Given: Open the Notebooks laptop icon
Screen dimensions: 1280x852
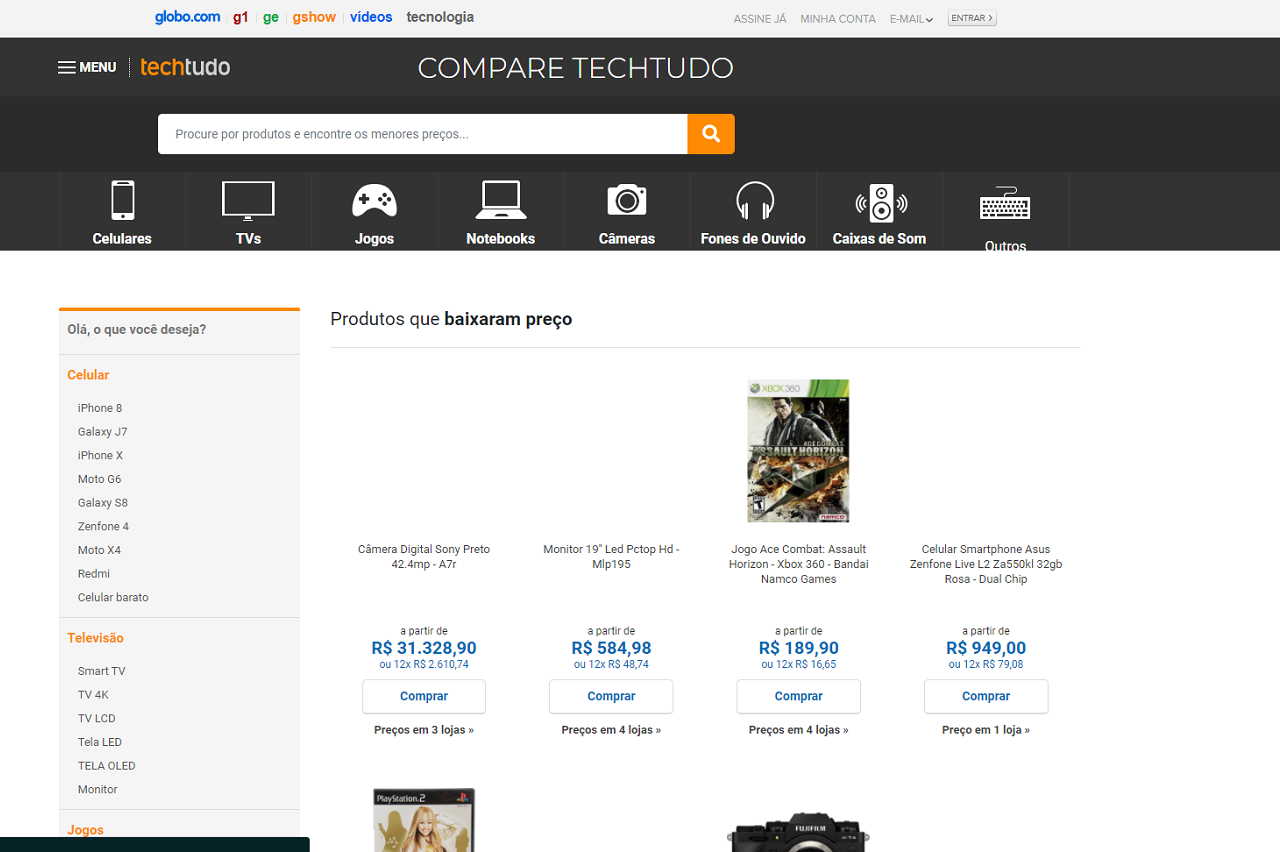Looking at the screenshot, I should (x=500, y=200).
